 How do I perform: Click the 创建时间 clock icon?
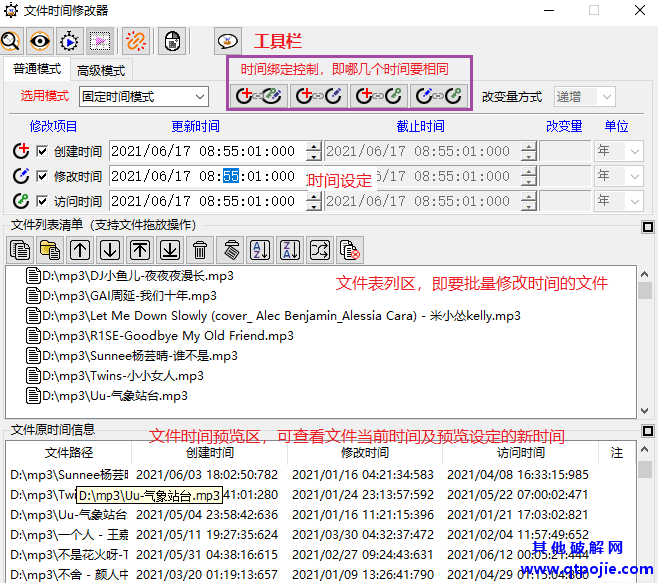point(21,151)
